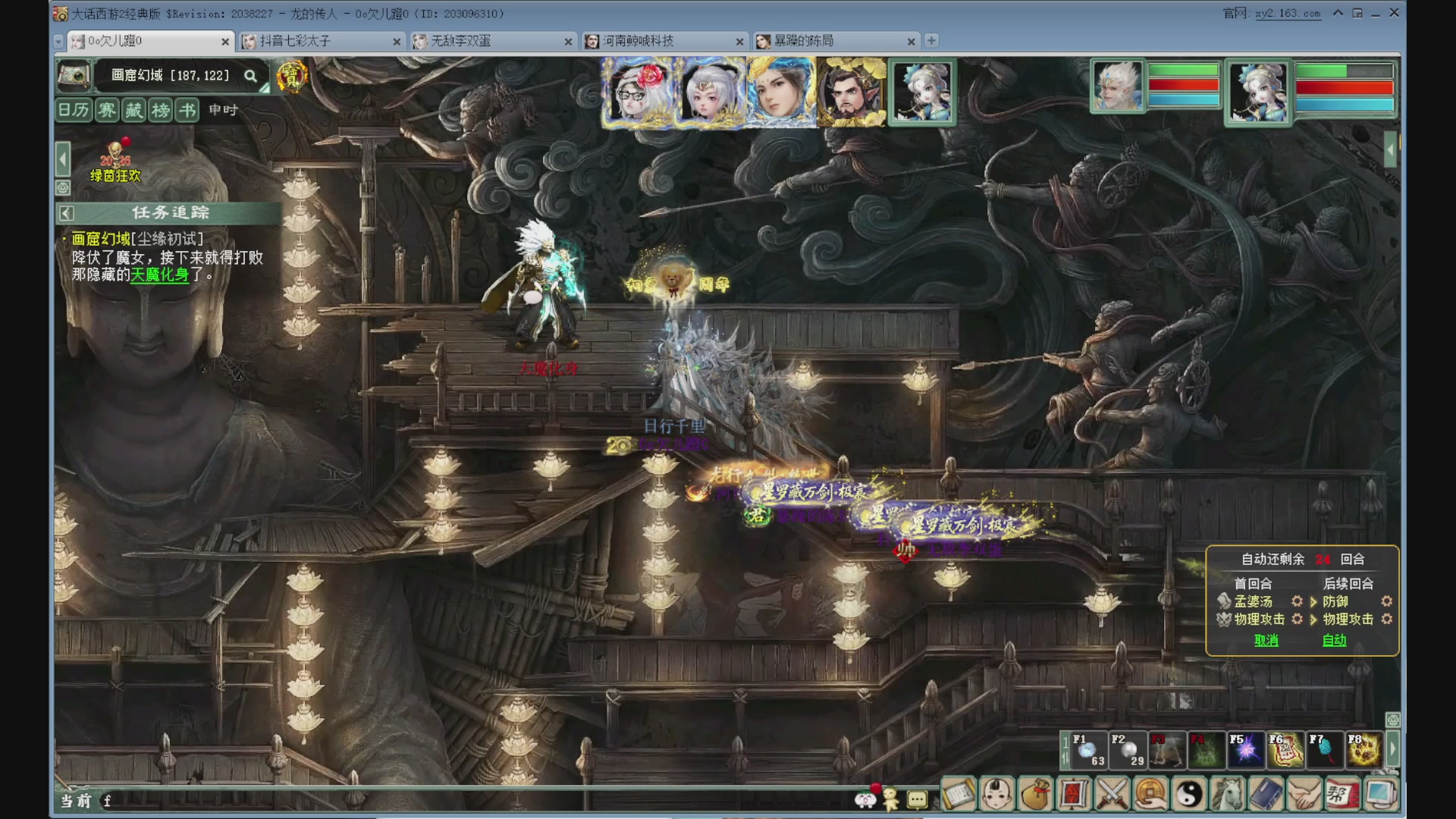1456x819 pixels.
Task: Open settings gear beside 孟婆汤
Action: tap(1297, 601)
